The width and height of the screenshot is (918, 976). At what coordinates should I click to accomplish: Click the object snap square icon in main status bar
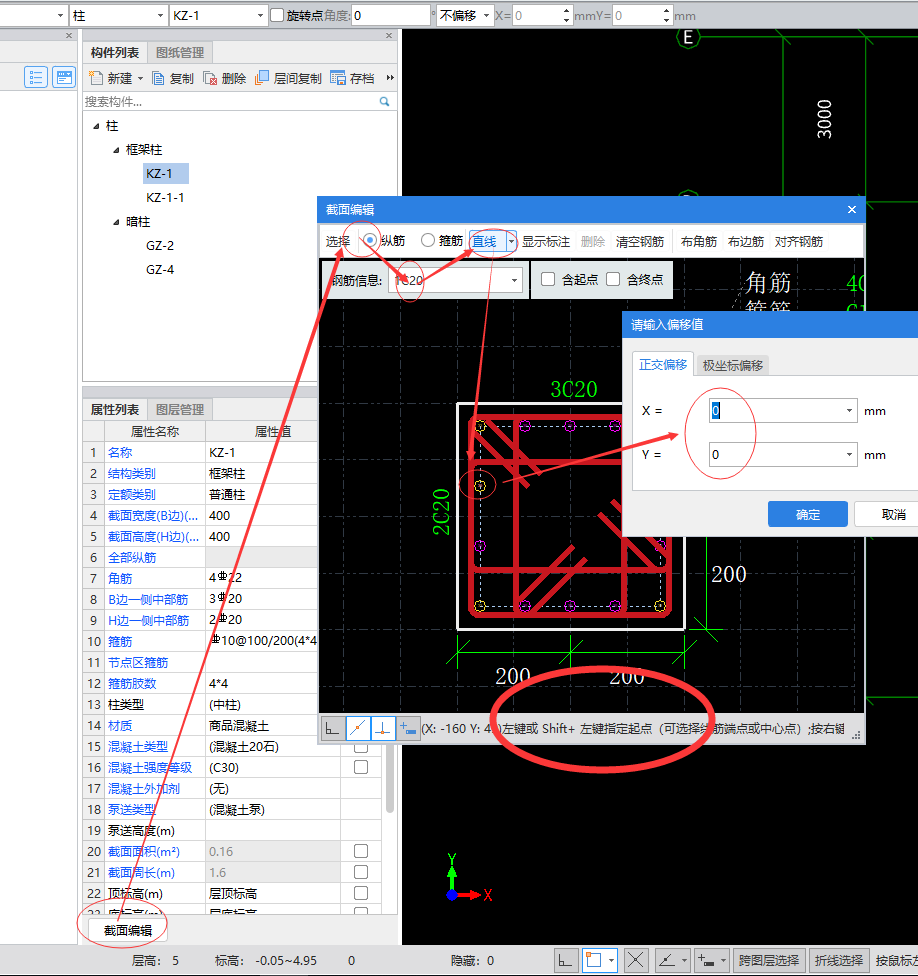(594, 960)
